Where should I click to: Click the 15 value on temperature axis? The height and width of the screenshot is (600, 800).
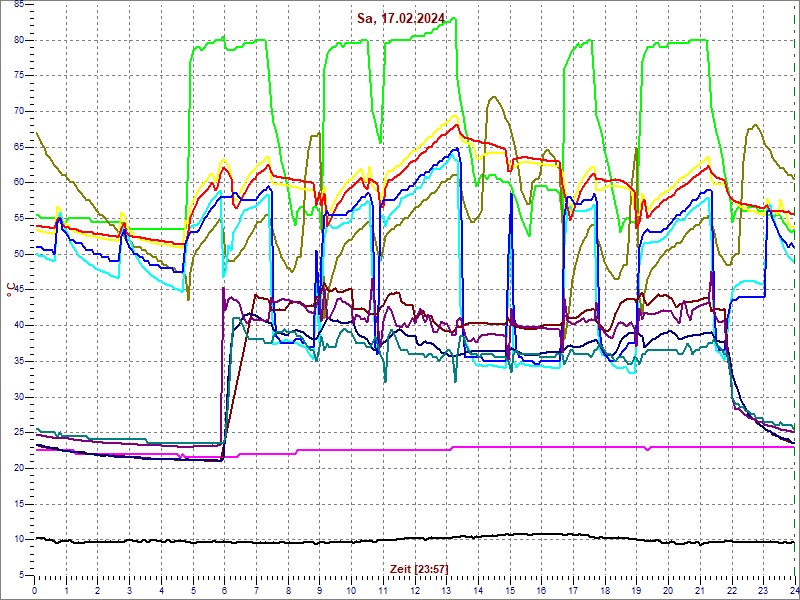tap(18, 504)
